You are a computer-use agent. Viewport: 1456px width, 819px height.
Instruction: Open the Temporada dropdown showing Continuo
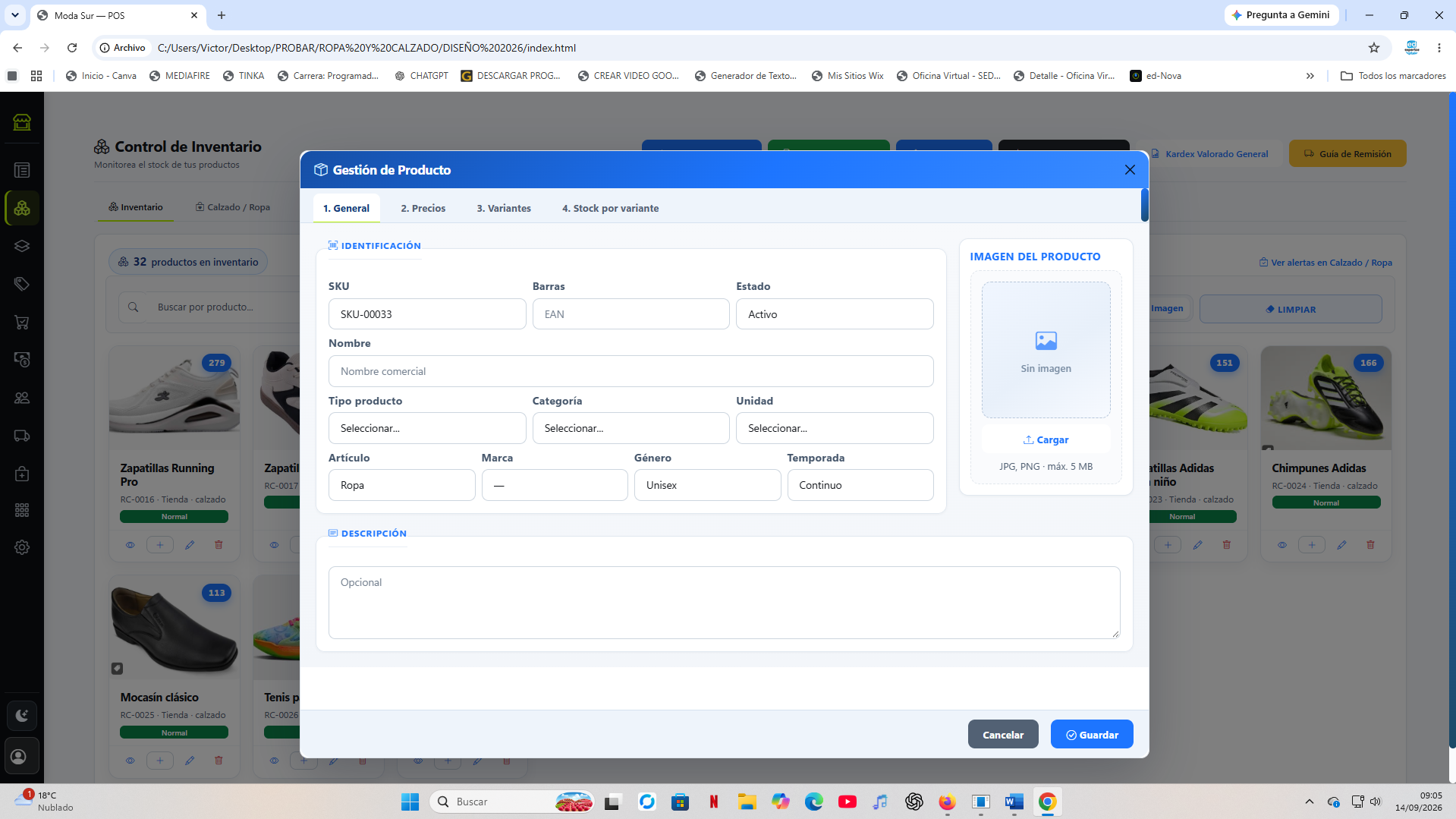coord(860,485)
